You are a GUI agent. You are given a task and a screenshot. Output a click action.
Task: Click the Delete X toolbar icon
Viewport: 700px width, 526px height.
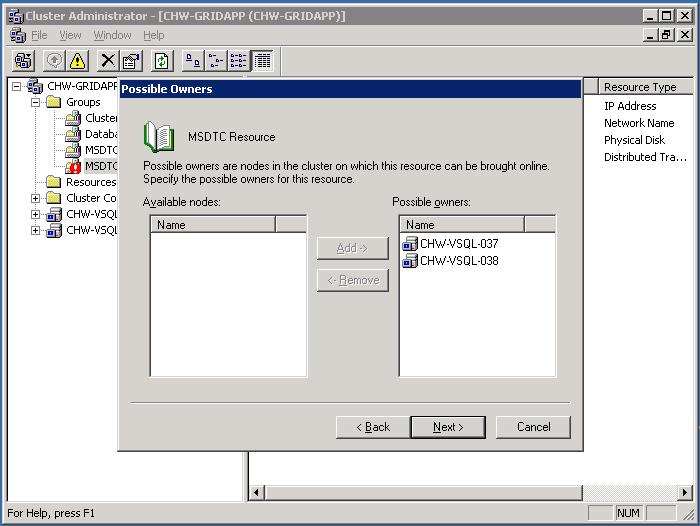coord(108,60)
